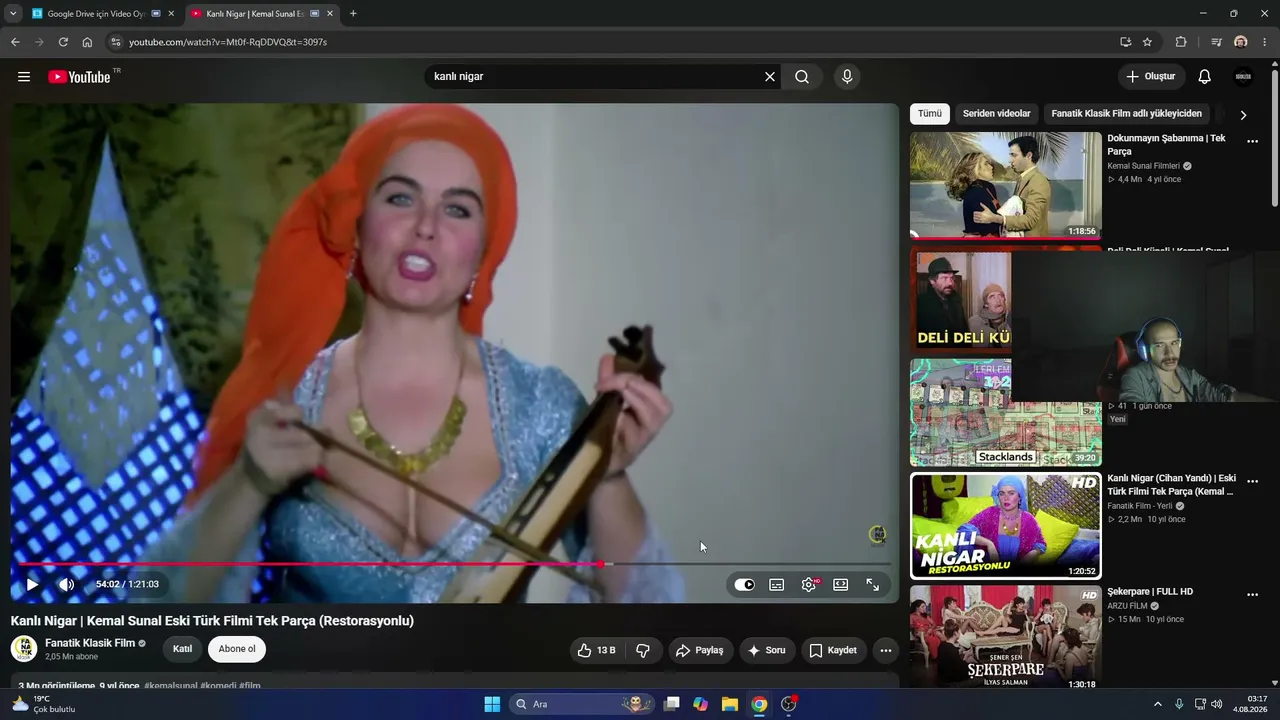Open Chrome tab search dropdown

13,14
